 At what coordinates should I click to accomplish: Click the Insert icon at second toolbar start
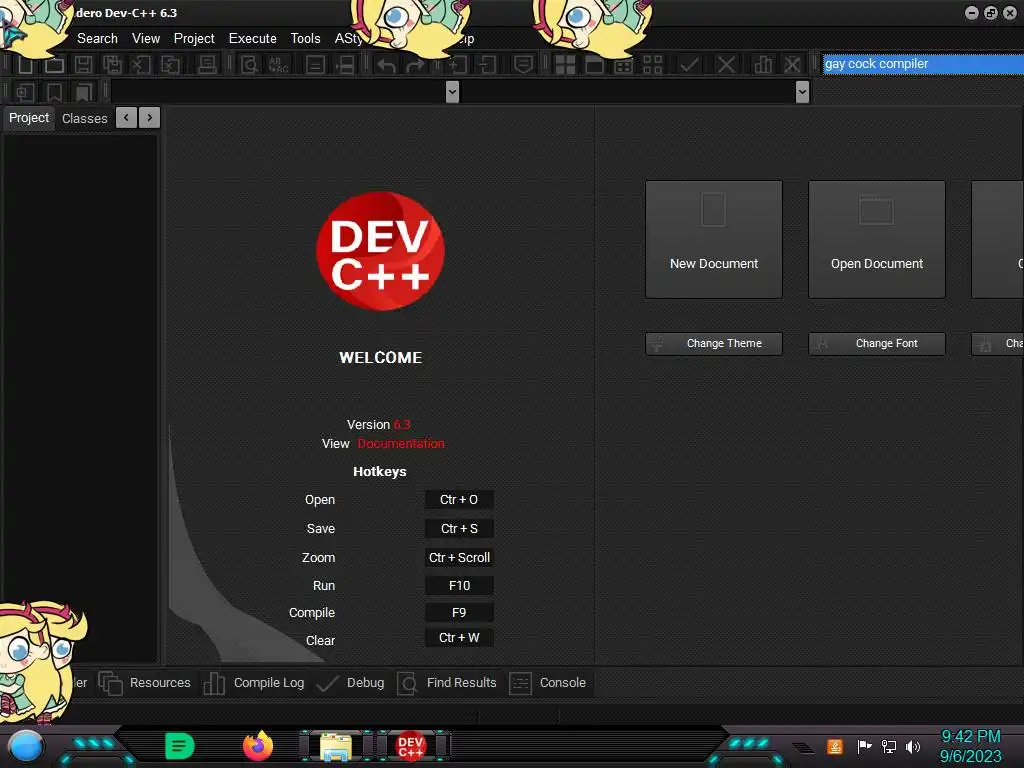tap(25, 92)
